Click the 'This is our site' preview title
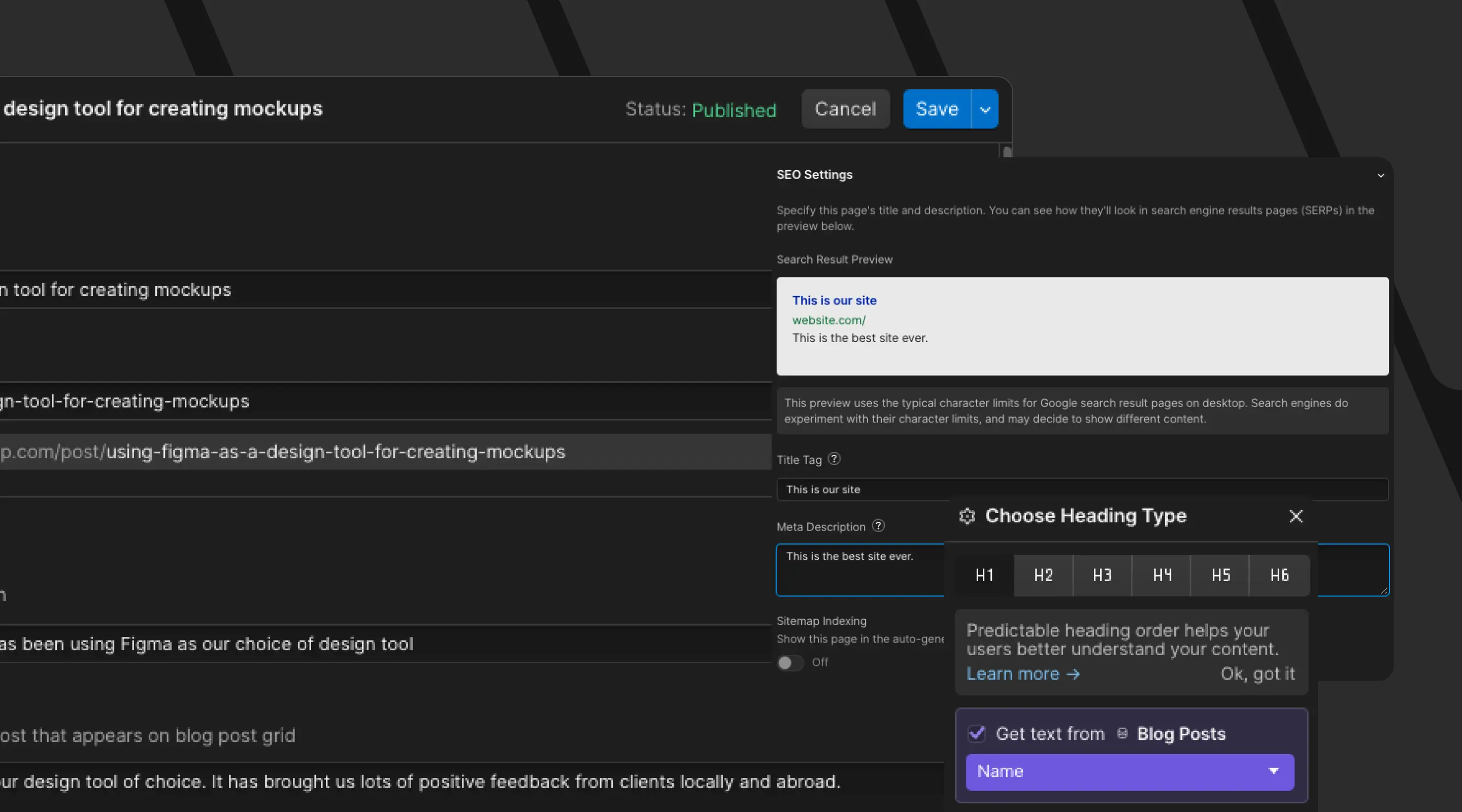Image resolution: width=1462 pixels, height=812 pixels. tap(834, 300)
